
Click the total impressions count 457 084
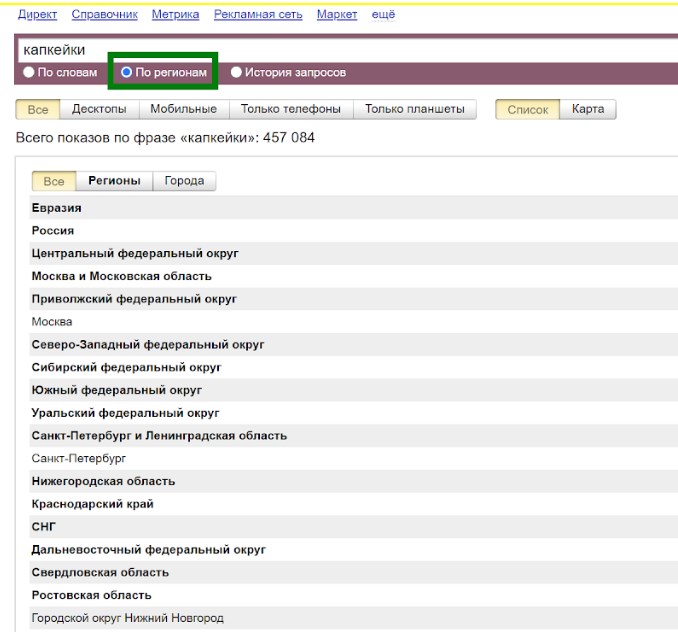coord(289,138)
